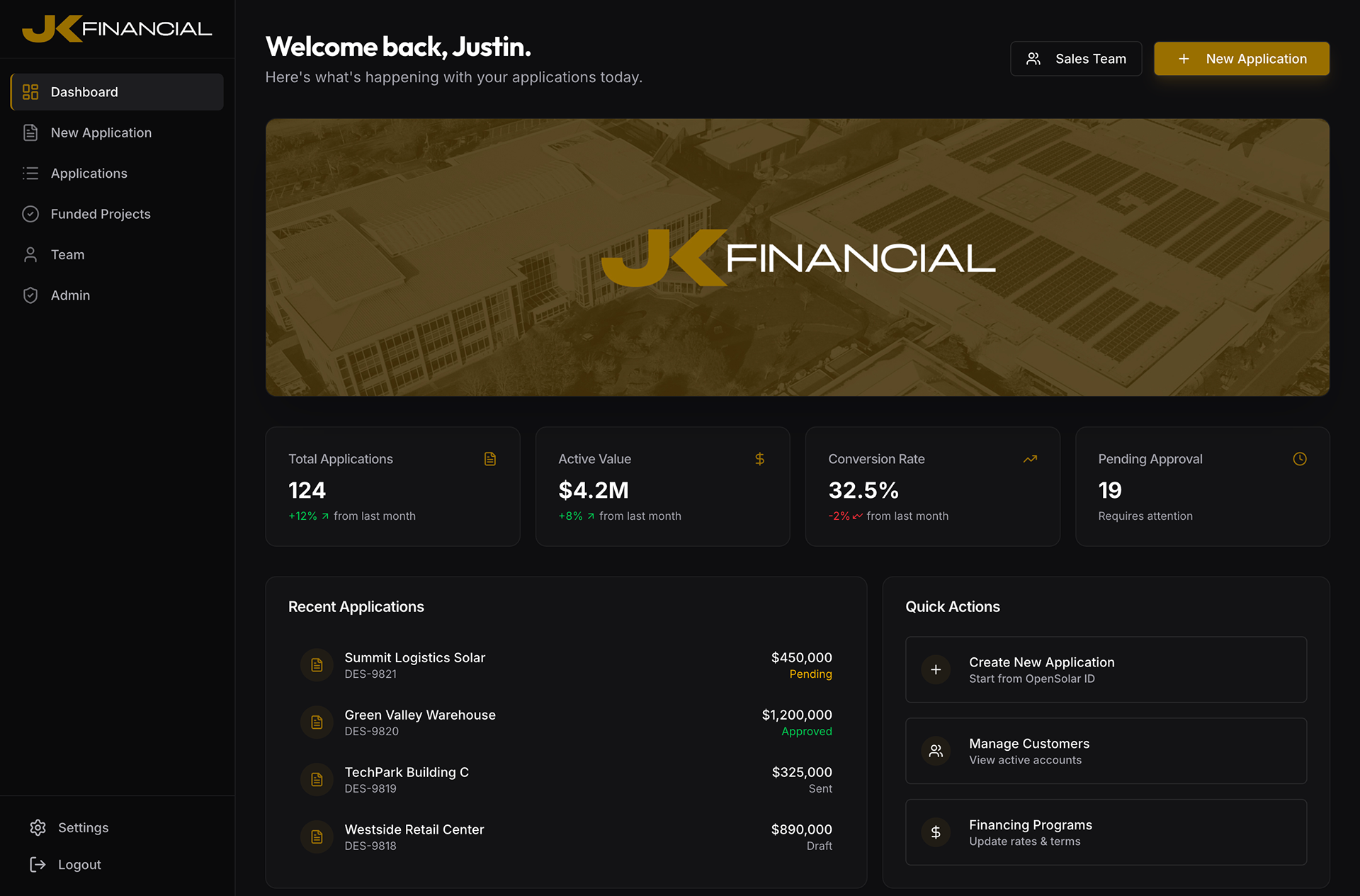Screen dimensions: 1360x896
Task: Select New Application in the sidebar
Action: point(101,133)
